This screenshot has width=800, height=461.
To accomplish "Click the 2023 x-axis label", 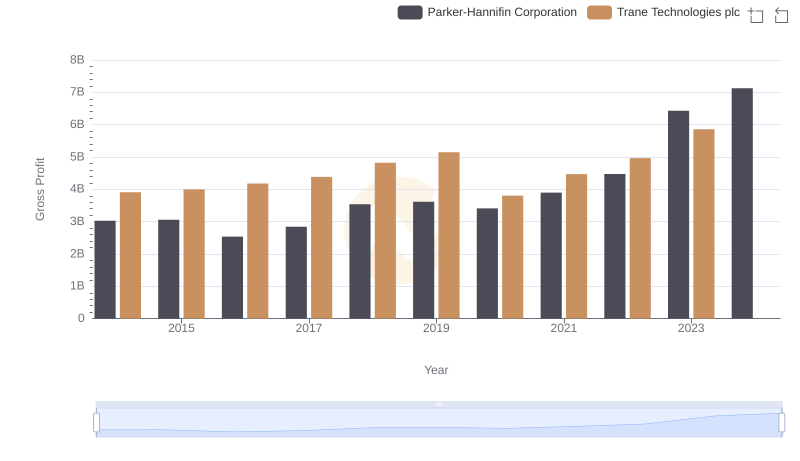I will pos(691,328).
